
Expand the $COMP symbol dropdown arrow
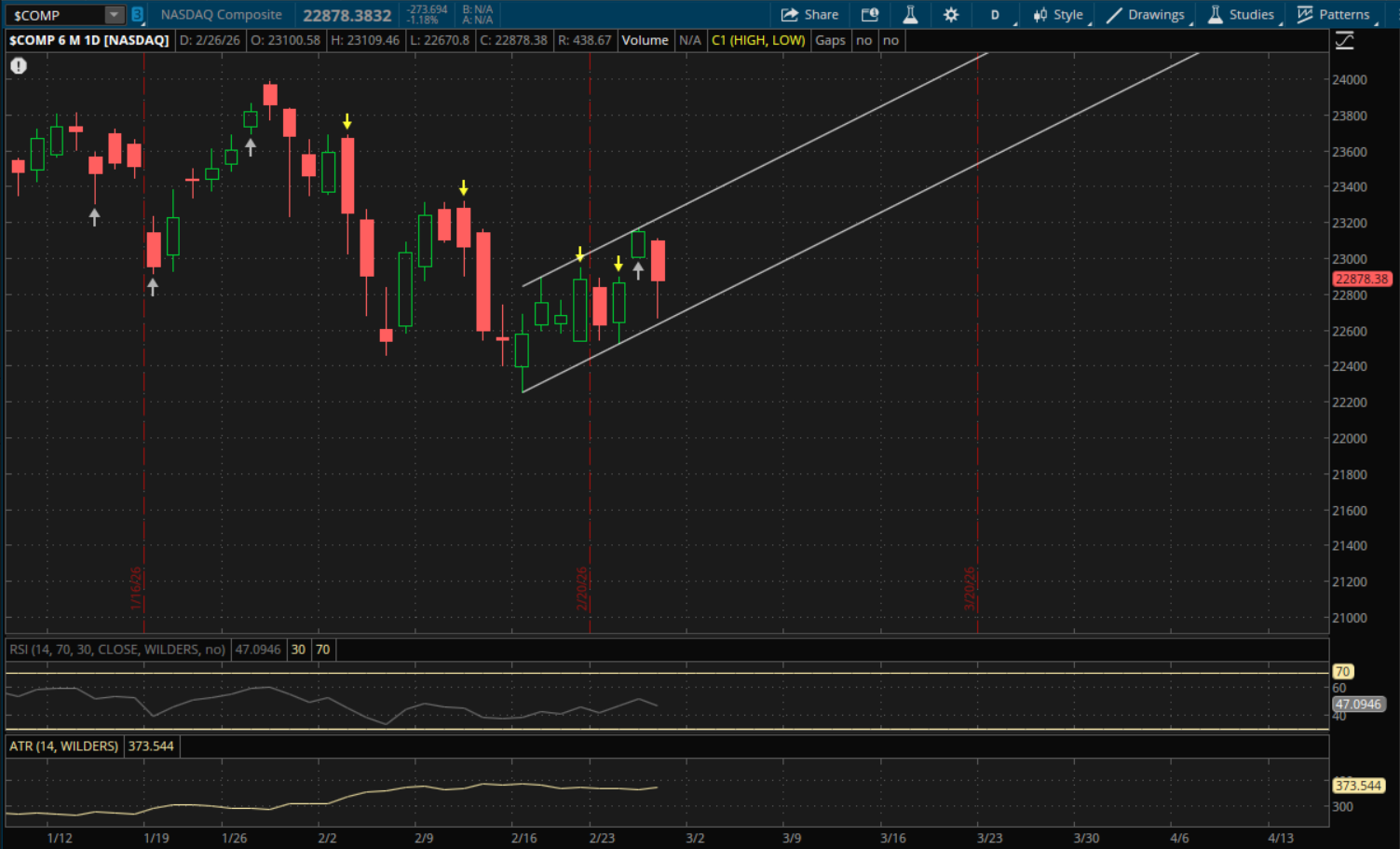(x=114, y=15)
